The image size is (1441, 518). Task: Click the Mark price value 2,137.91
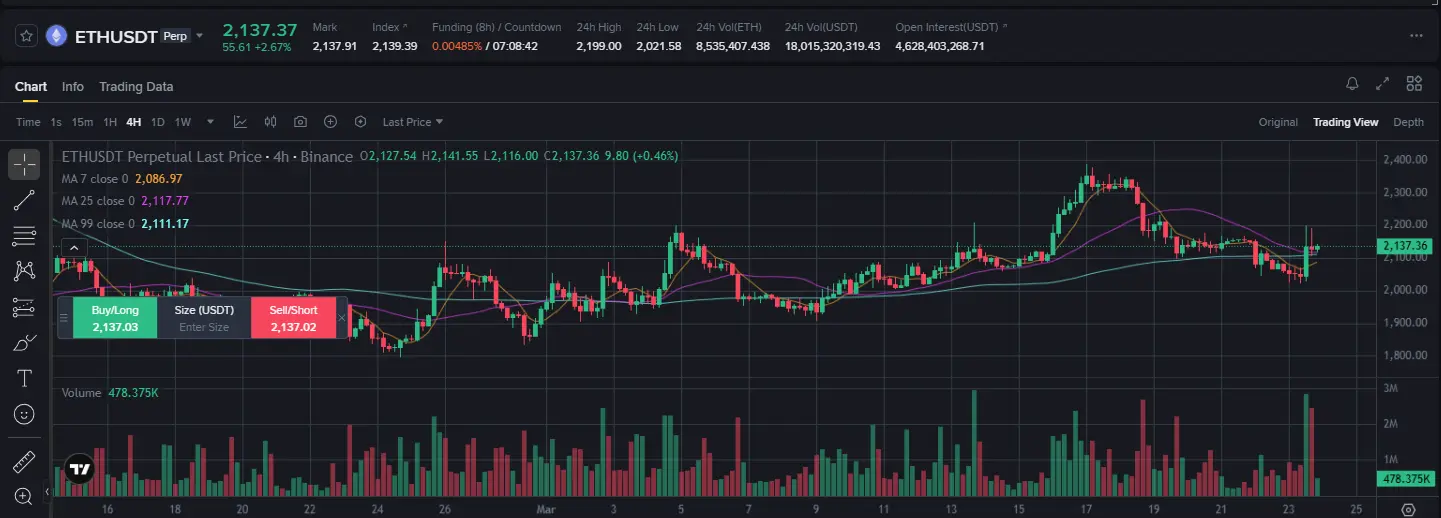point(335,46)
